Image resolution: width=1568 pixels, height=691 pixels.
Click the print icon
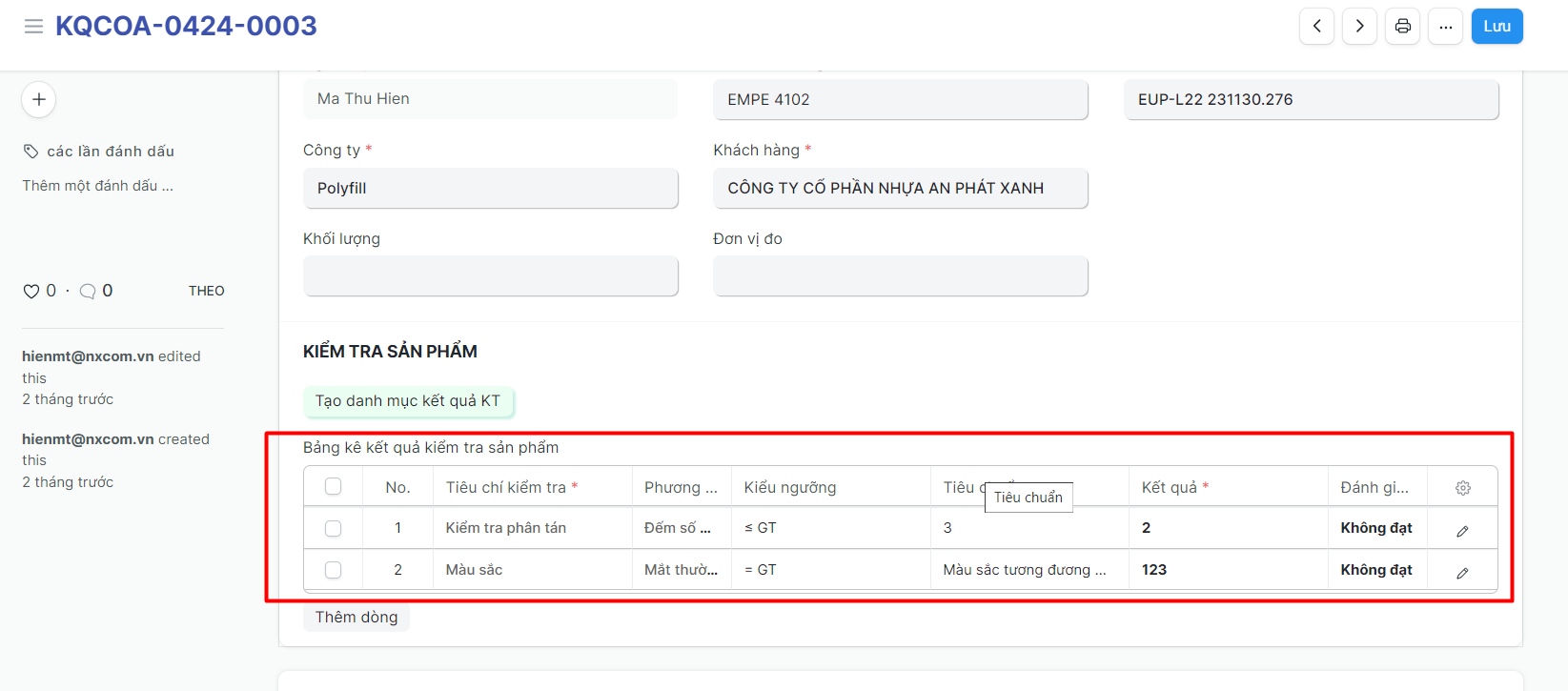[1402, 27]
